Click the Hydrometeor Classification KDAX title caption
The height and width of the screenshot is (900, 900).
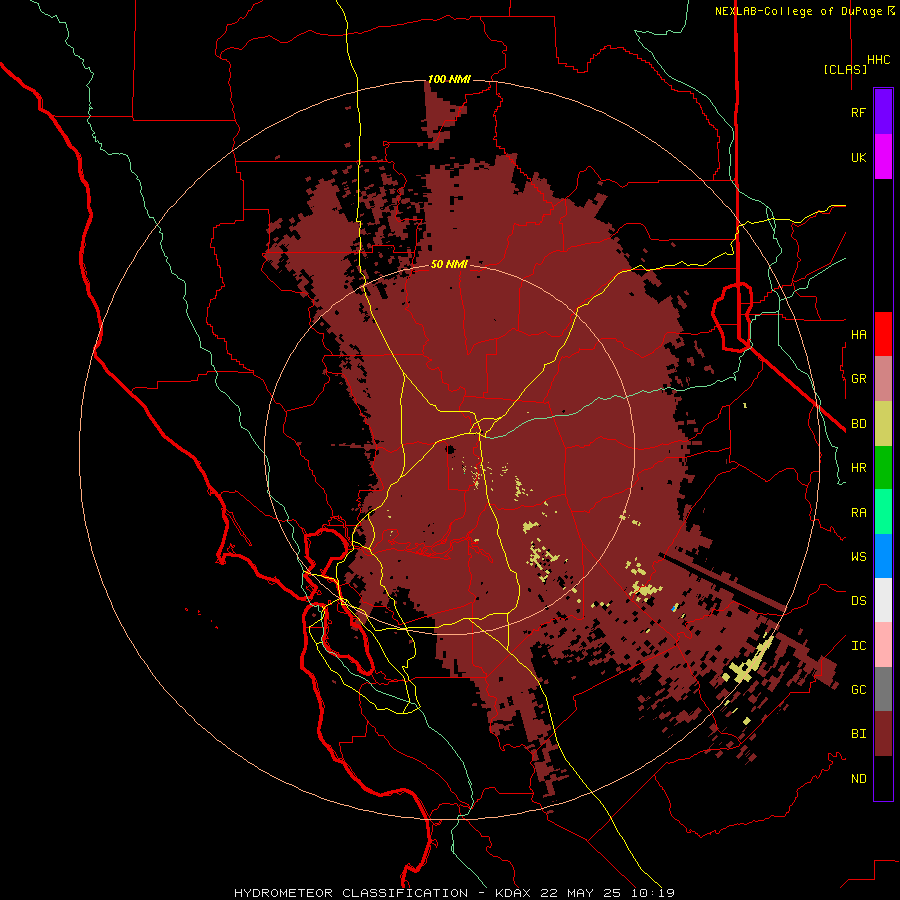pos(454,893)
